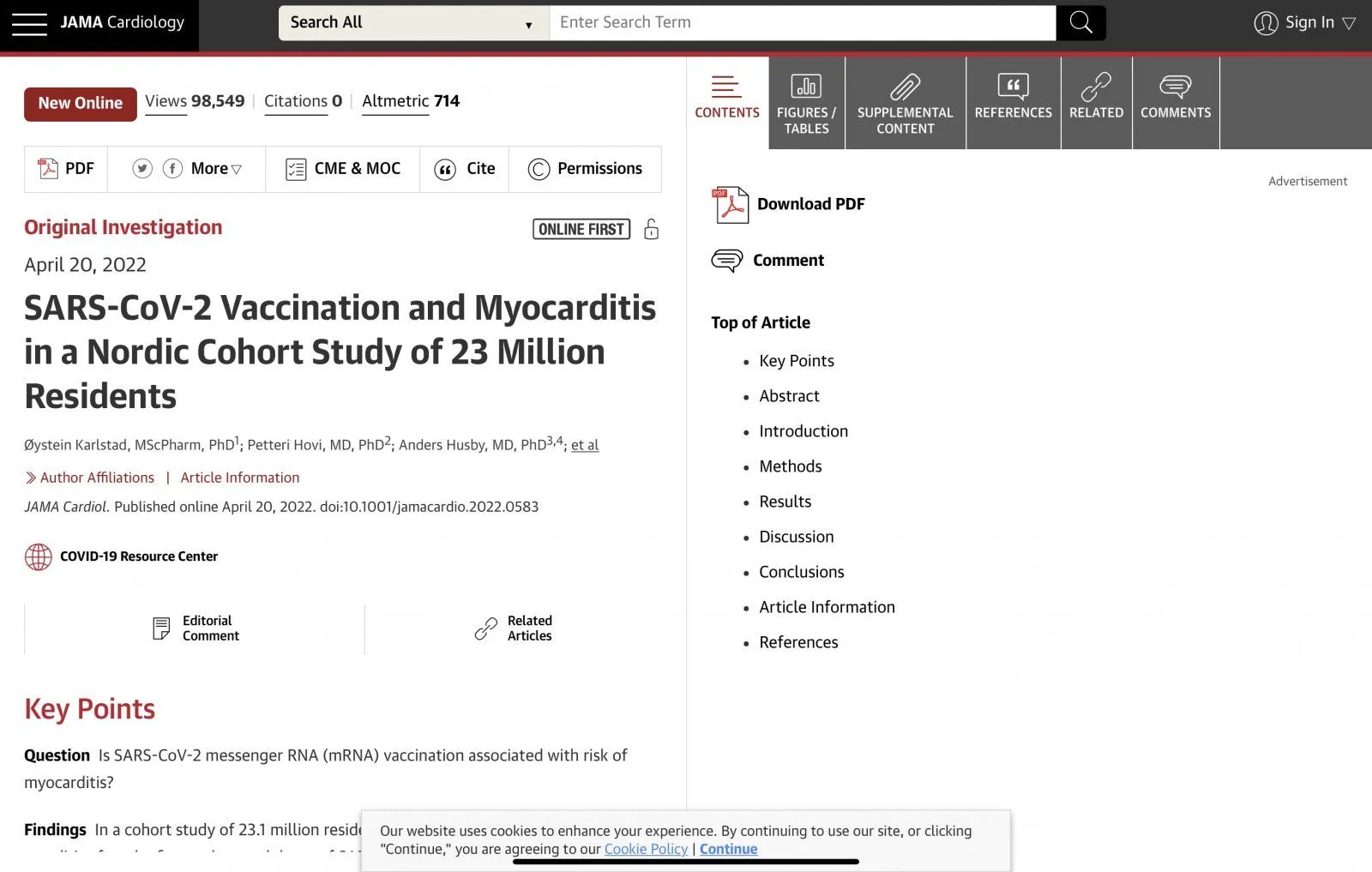Switch to the References tab

click(x=1013, y=103)
